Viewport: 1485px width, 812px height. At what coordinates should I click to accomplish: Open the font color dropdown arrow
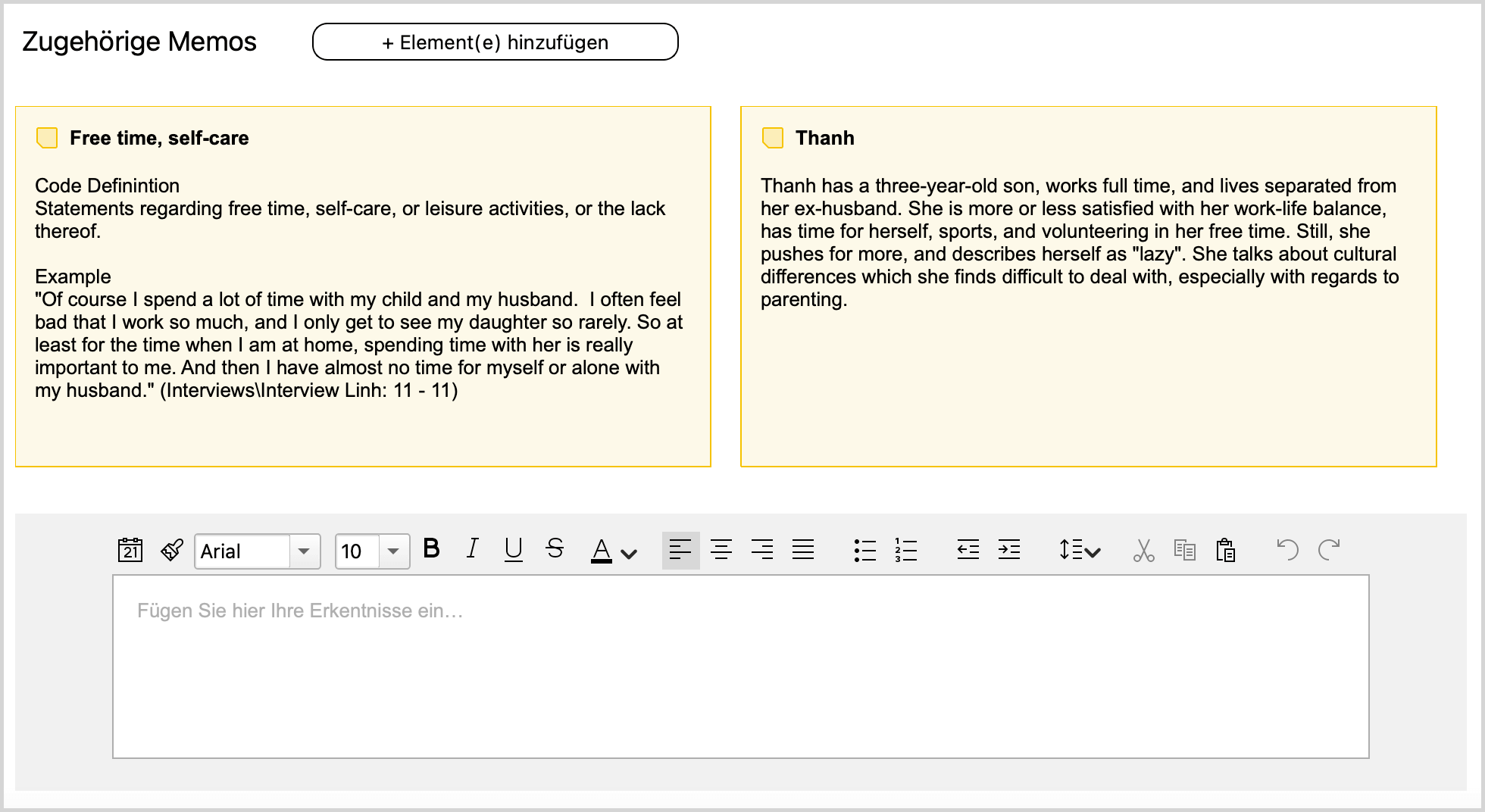coord(629,554)
